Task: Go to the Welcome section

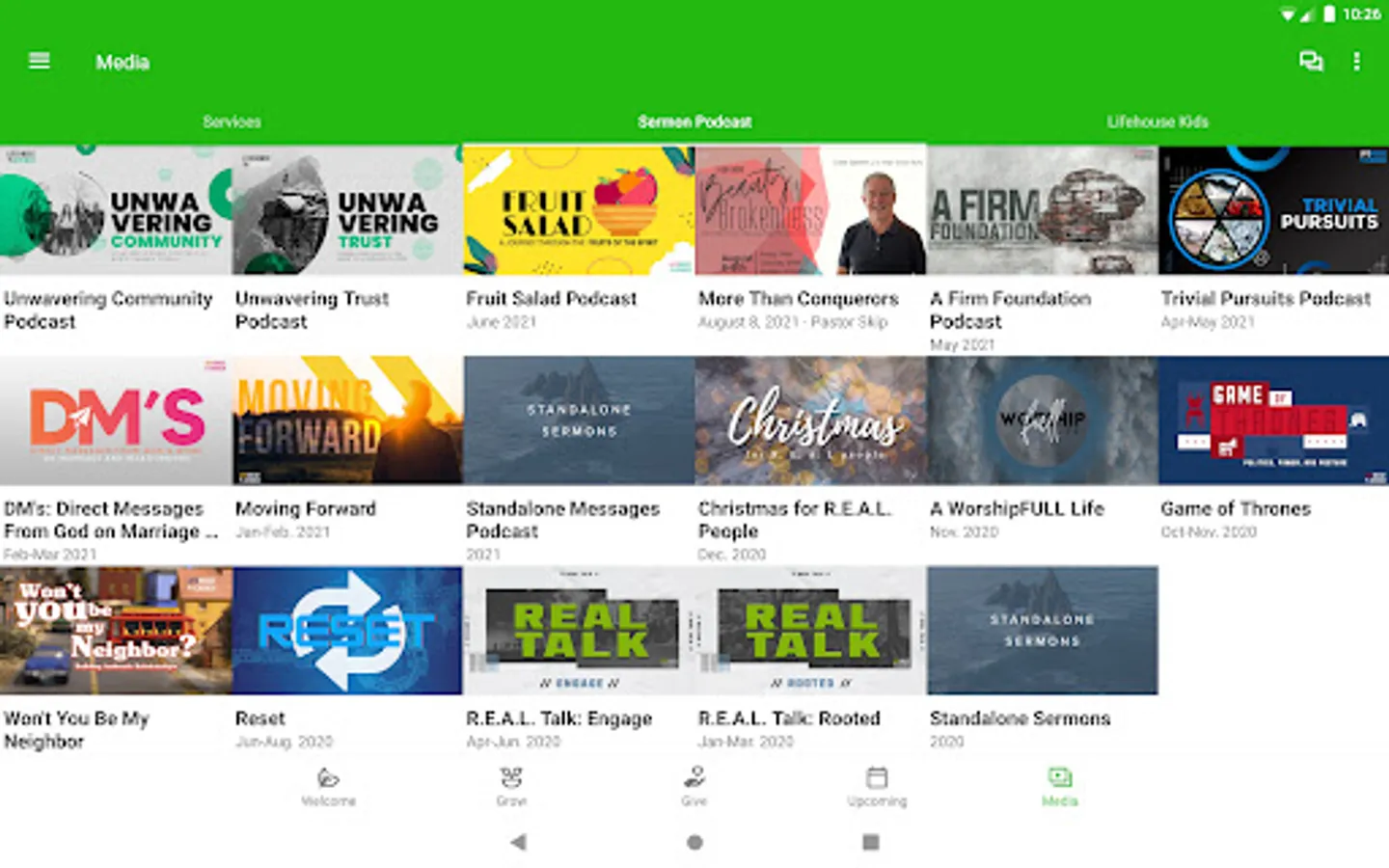Action: pyautogui.click(x=328, y=787)
